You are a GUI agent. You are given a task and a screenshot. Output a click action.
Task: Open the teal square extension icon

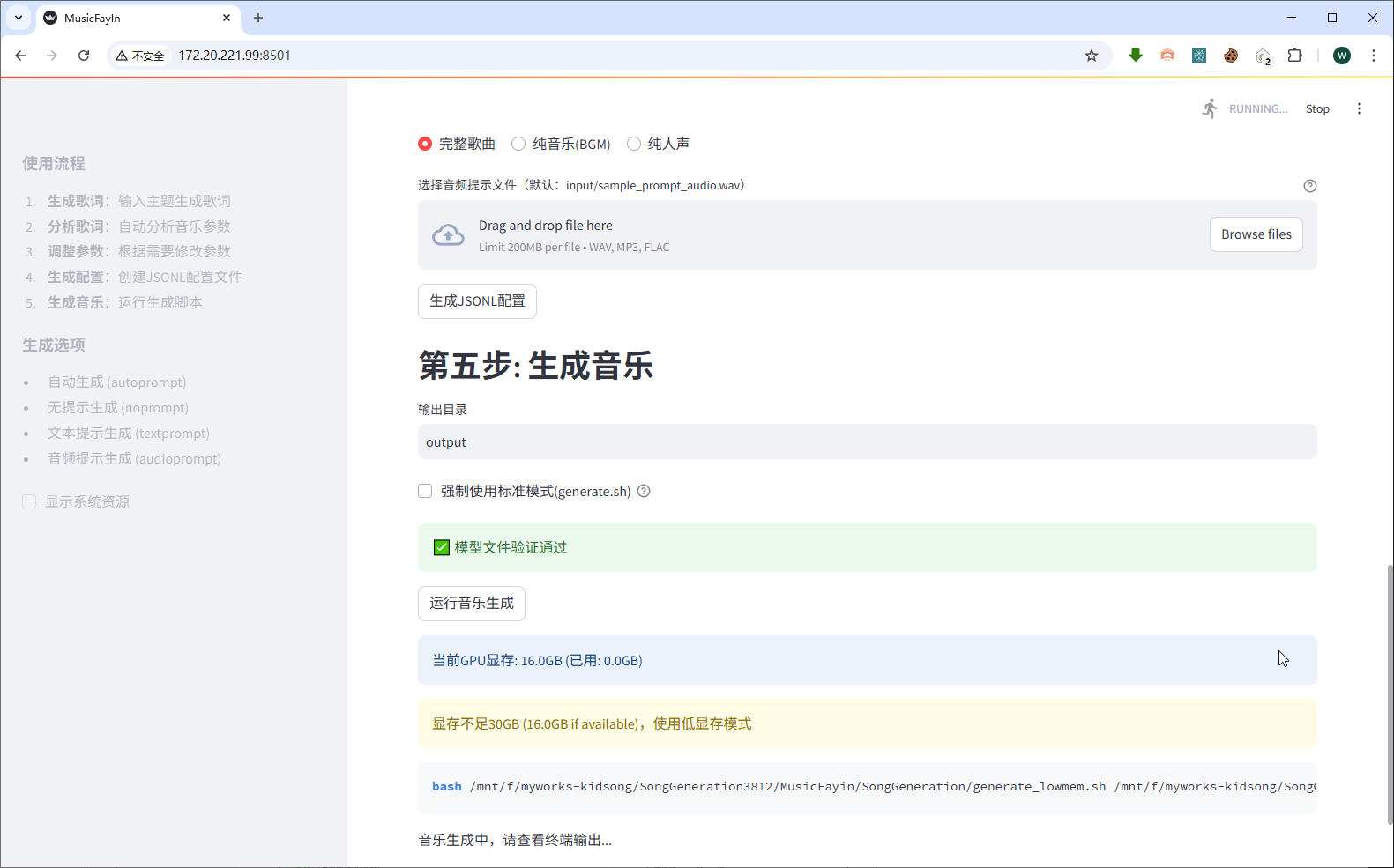click(1199, 56)
